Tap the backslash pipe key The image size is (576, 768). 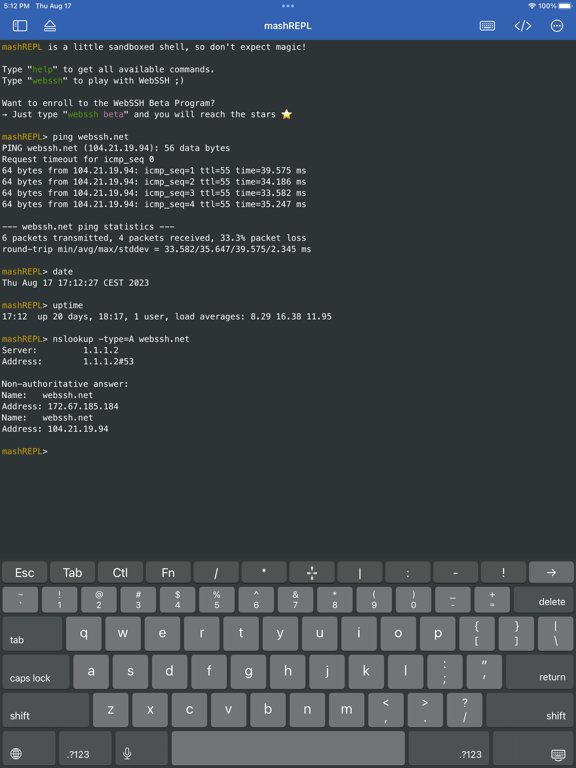click(555, 634)
